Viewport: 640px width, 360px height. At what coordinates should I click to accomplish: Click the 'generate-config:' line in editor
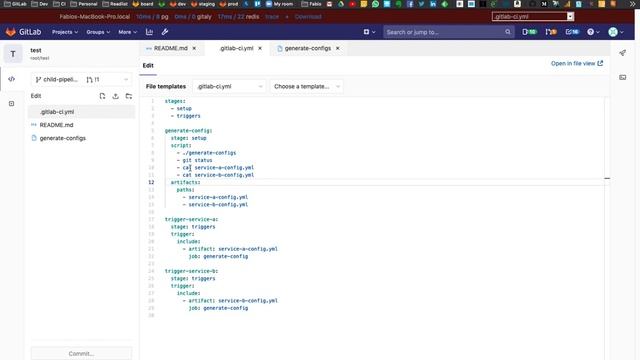188,131
